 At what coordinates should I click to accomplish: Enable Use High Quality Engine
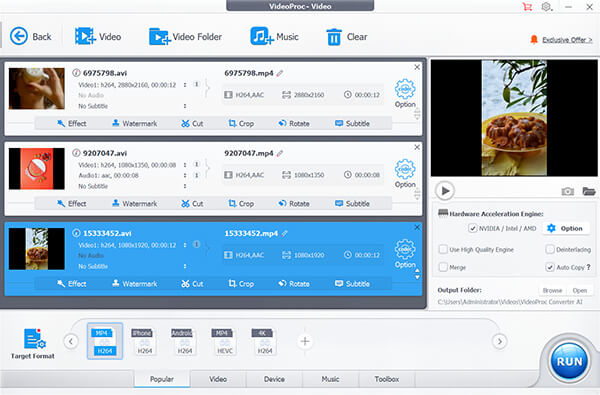443,249
